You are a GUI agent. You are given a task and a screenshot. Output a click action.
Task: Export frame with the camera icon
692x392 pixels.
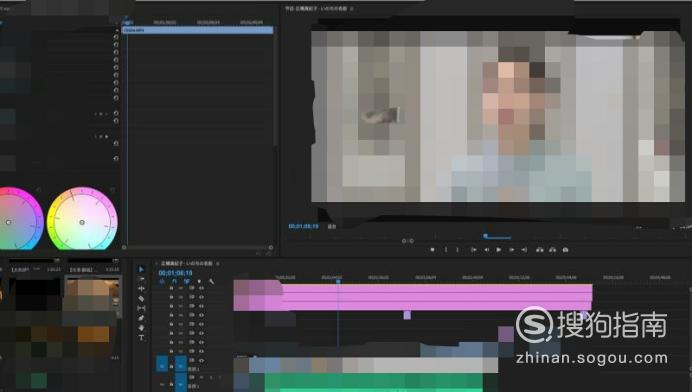tap(565, 250)
